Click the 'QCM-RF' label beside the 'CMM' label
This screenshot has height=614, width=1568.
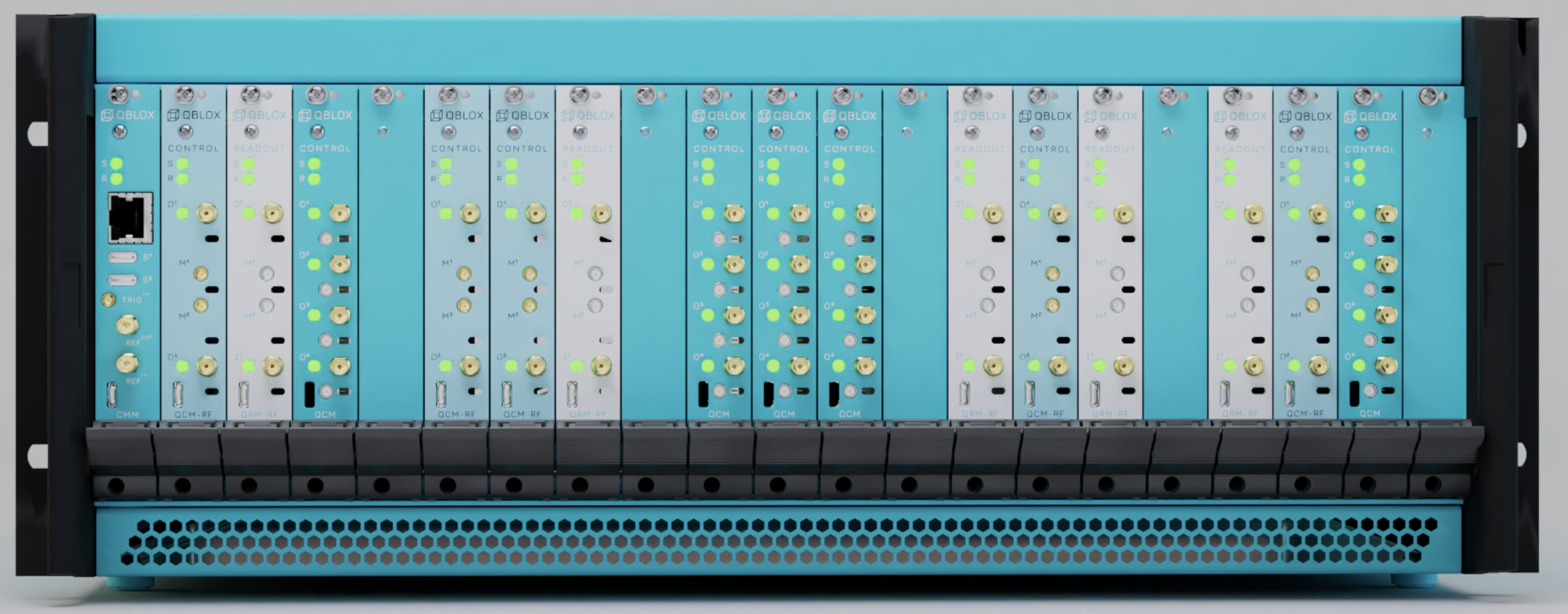[192, 415]
